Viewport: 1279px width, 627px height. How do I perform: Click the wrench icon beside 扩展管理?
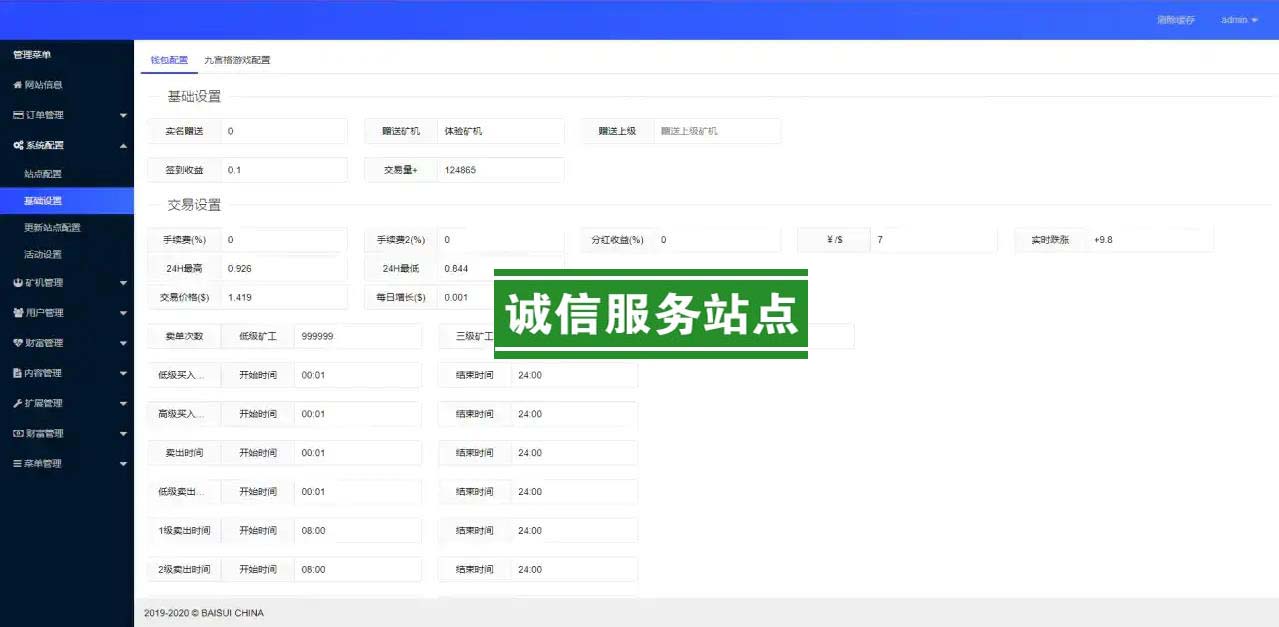pos(18,403)
